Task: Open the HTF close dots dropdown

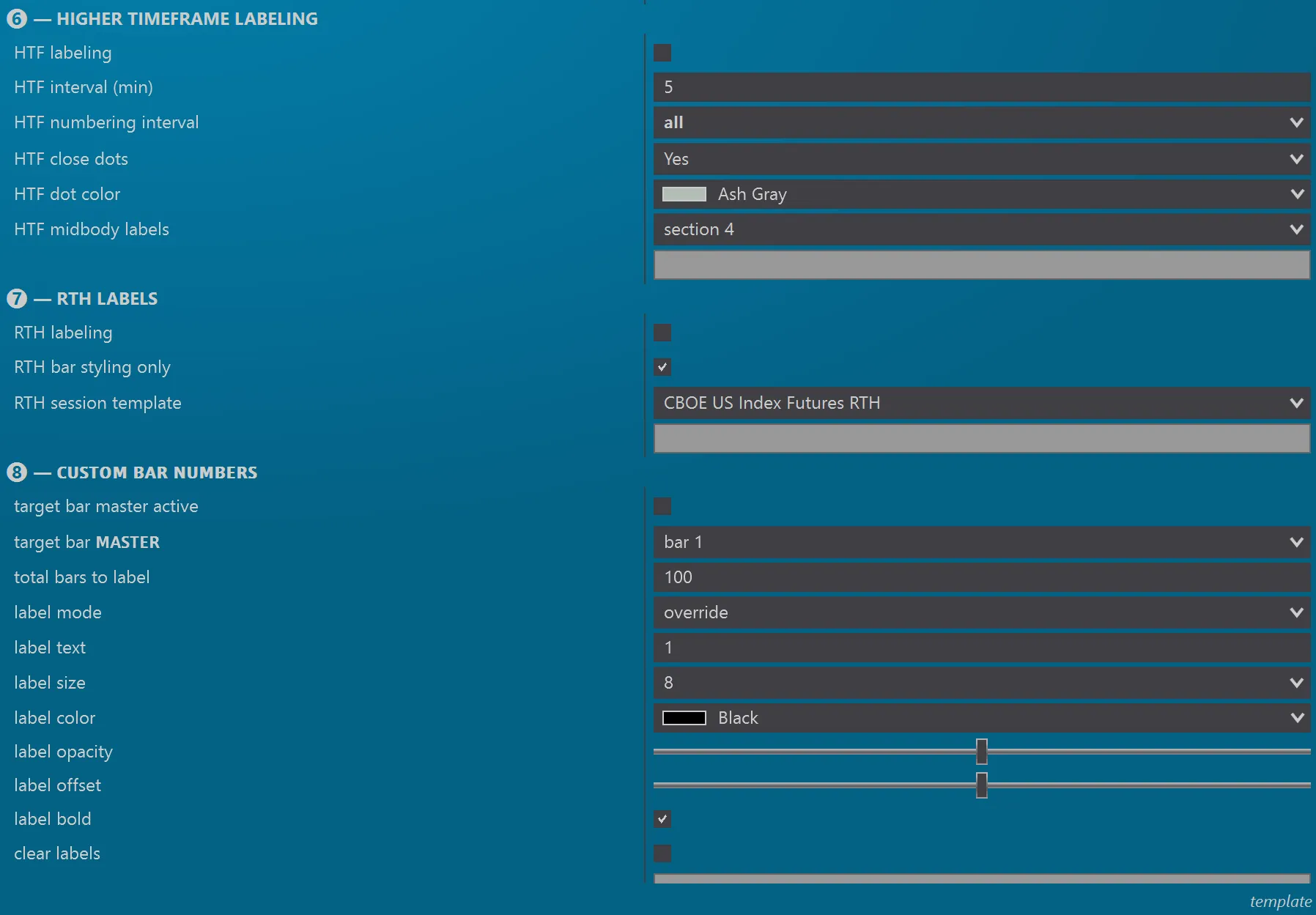Action: tap(982, 159)
